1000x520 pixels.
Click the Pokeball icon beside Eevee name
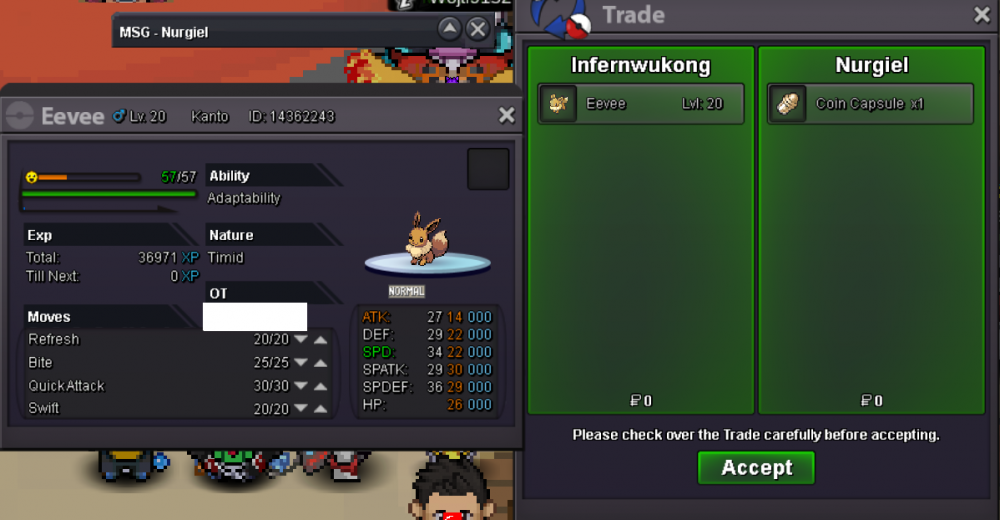[x=20, y=116]
